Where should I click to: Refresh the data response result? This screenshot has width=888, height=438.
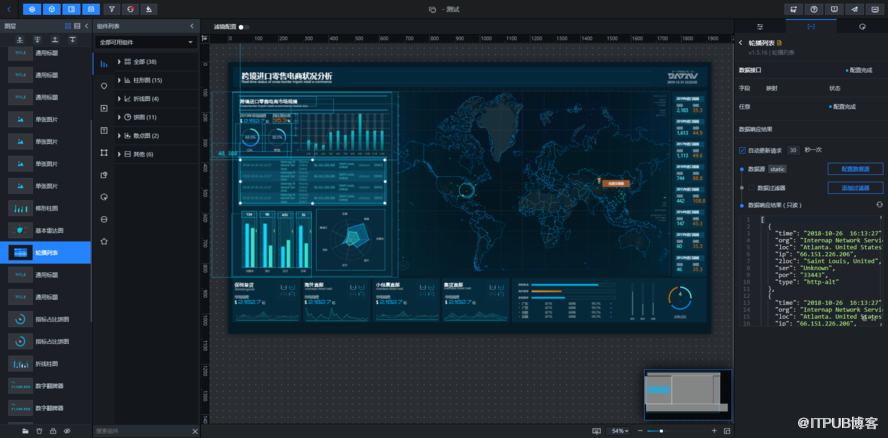tap(878, 203)
